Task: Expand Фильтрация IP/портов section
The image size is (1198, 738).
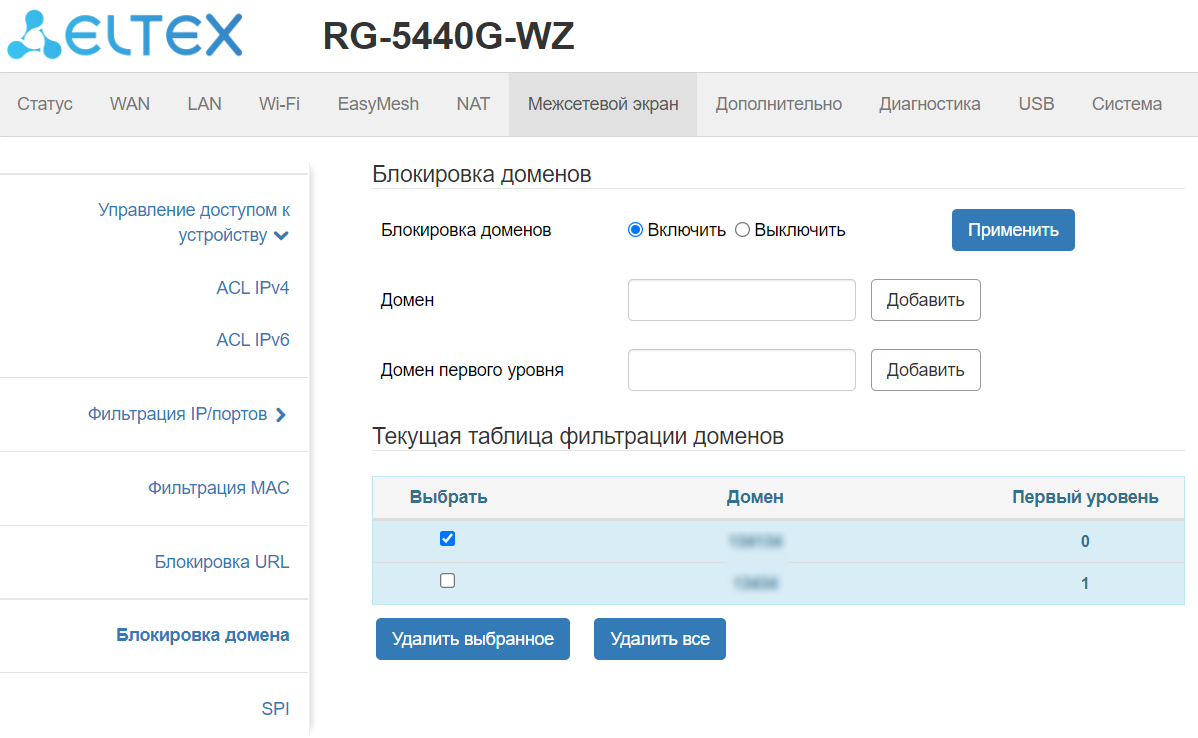Action: [281, 414]
